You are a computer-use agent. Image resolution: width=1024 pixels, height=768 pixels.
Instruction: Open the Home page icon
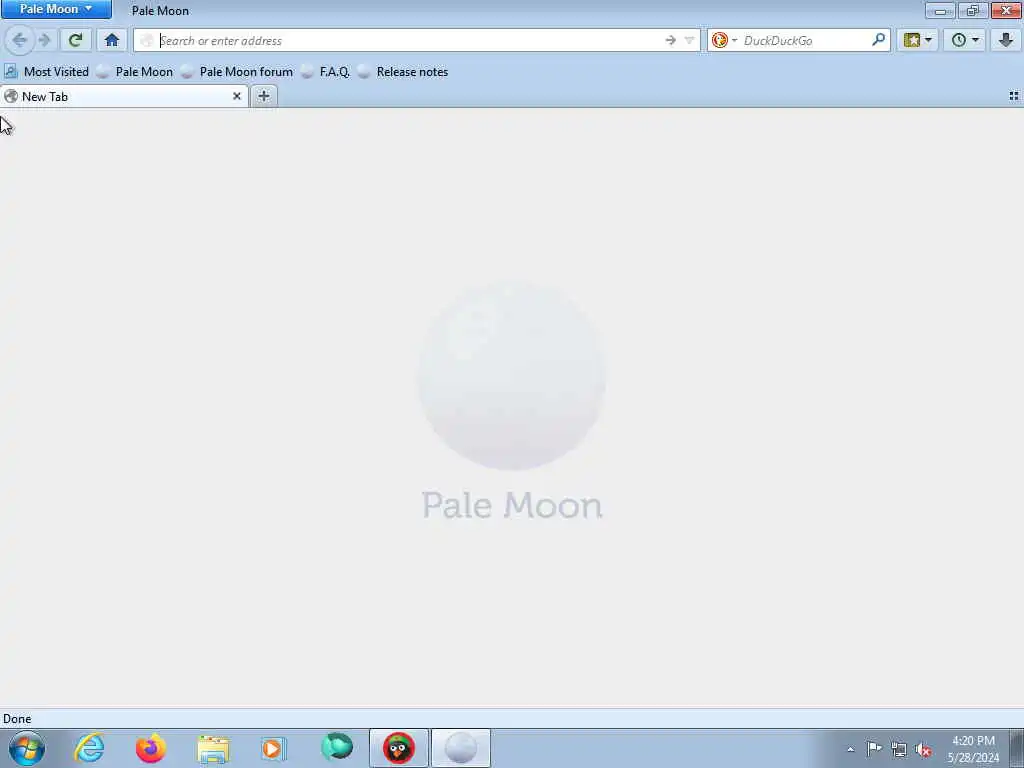[112, 40]
